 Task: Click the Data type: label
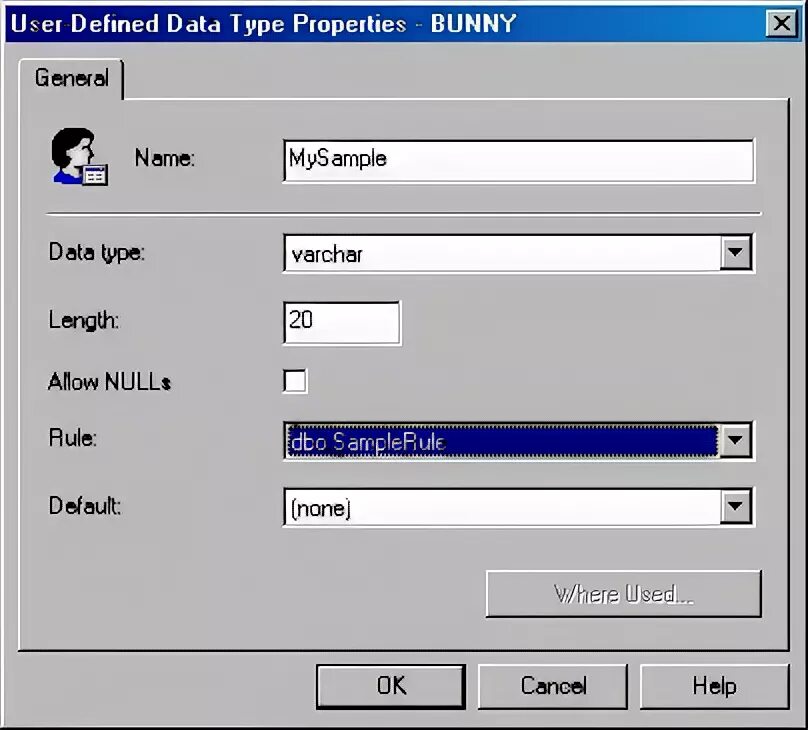pos(97,252)
